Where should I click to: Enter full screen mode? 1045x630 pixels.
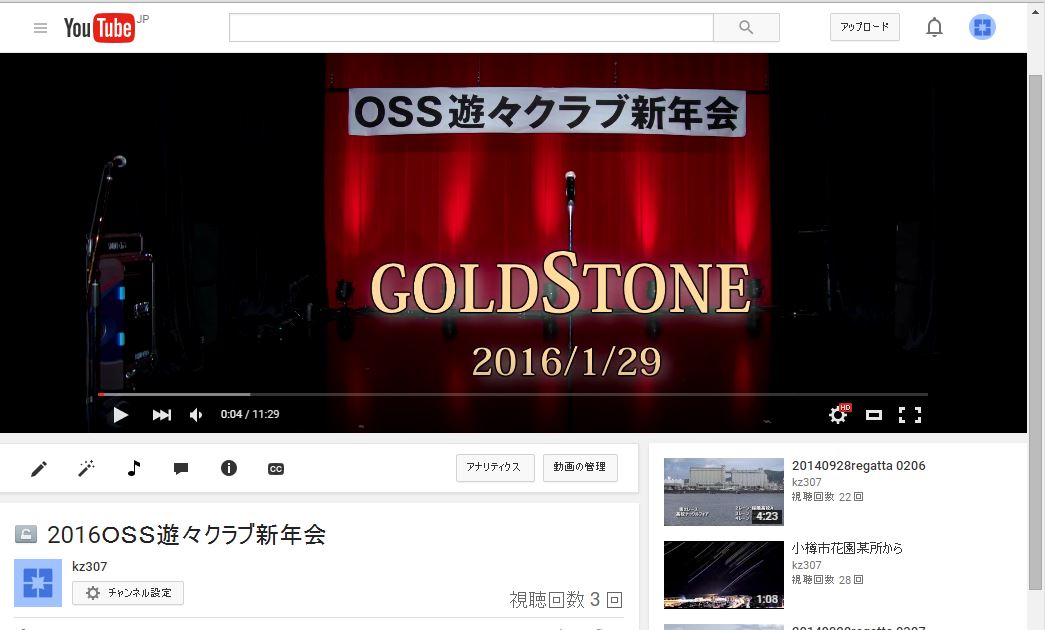(x=909, y=415)
